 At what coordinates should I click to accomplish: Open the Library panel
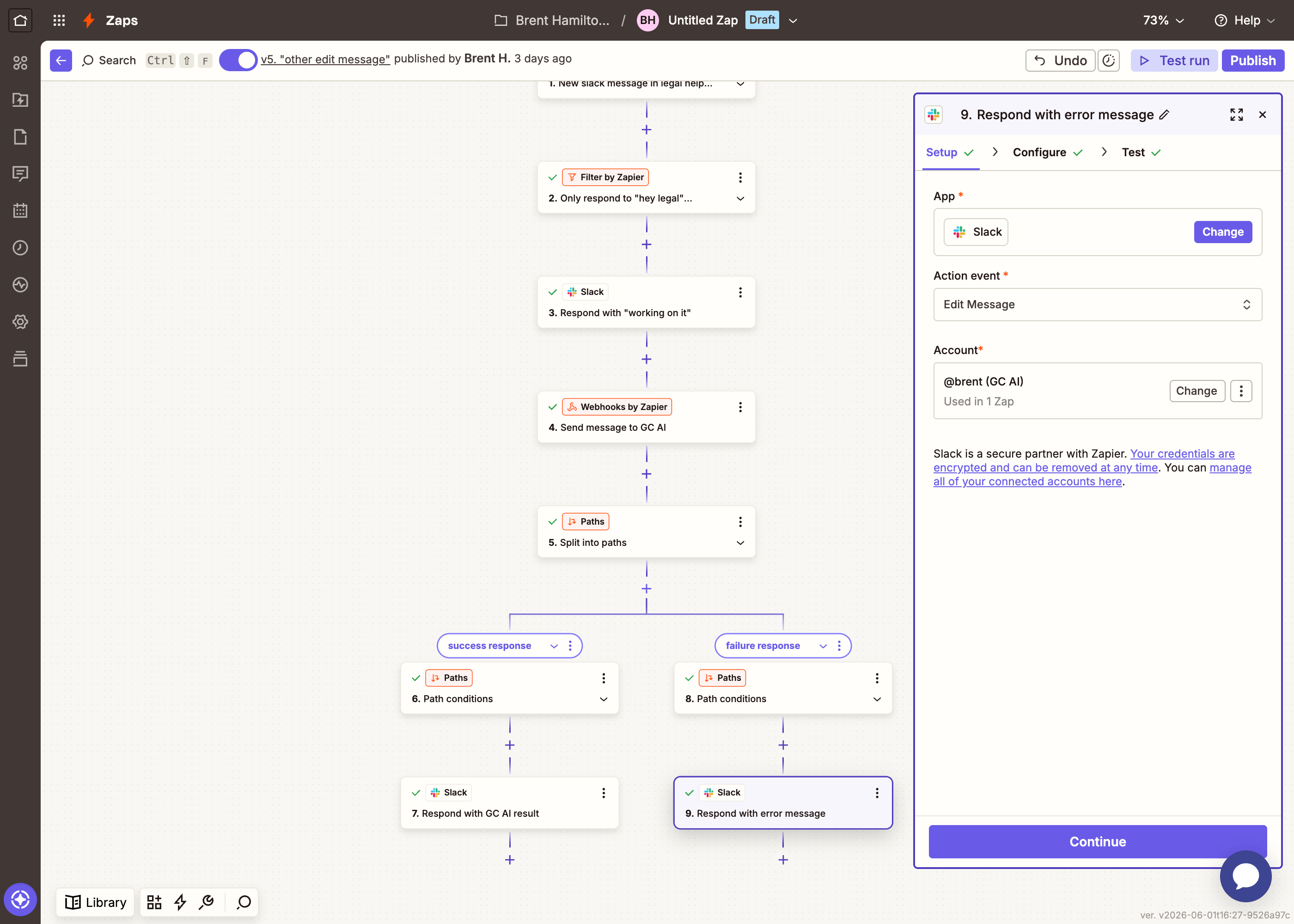96,902
